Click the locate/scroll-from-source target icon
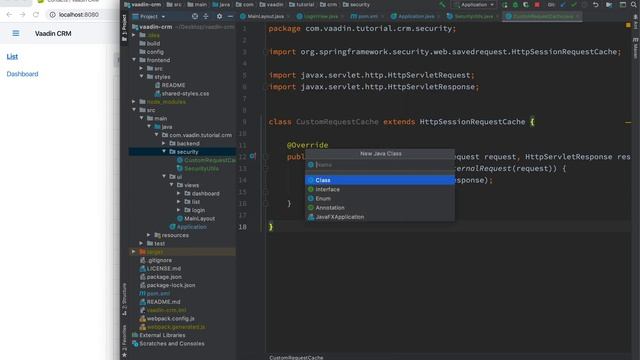Screen dimensions: 640x360 click(195, 16)
